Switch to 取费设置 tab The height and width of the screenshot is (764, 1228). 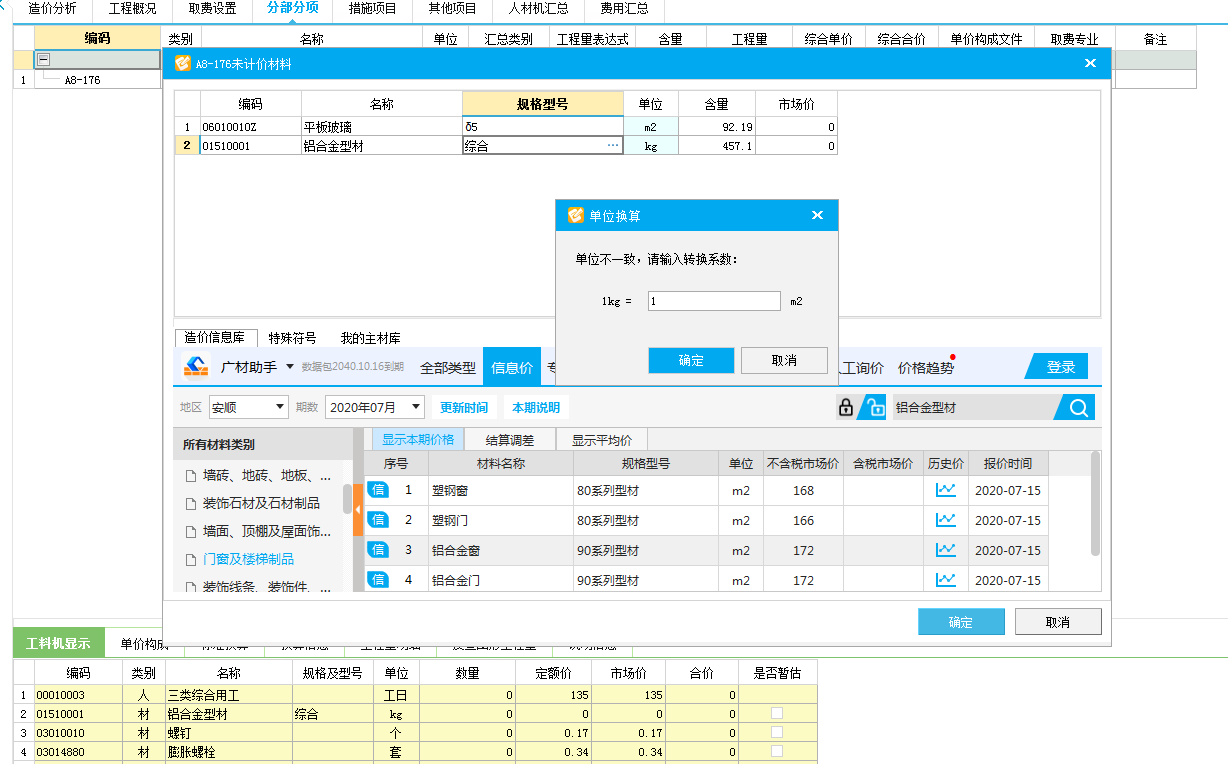[x=212, y=9]
